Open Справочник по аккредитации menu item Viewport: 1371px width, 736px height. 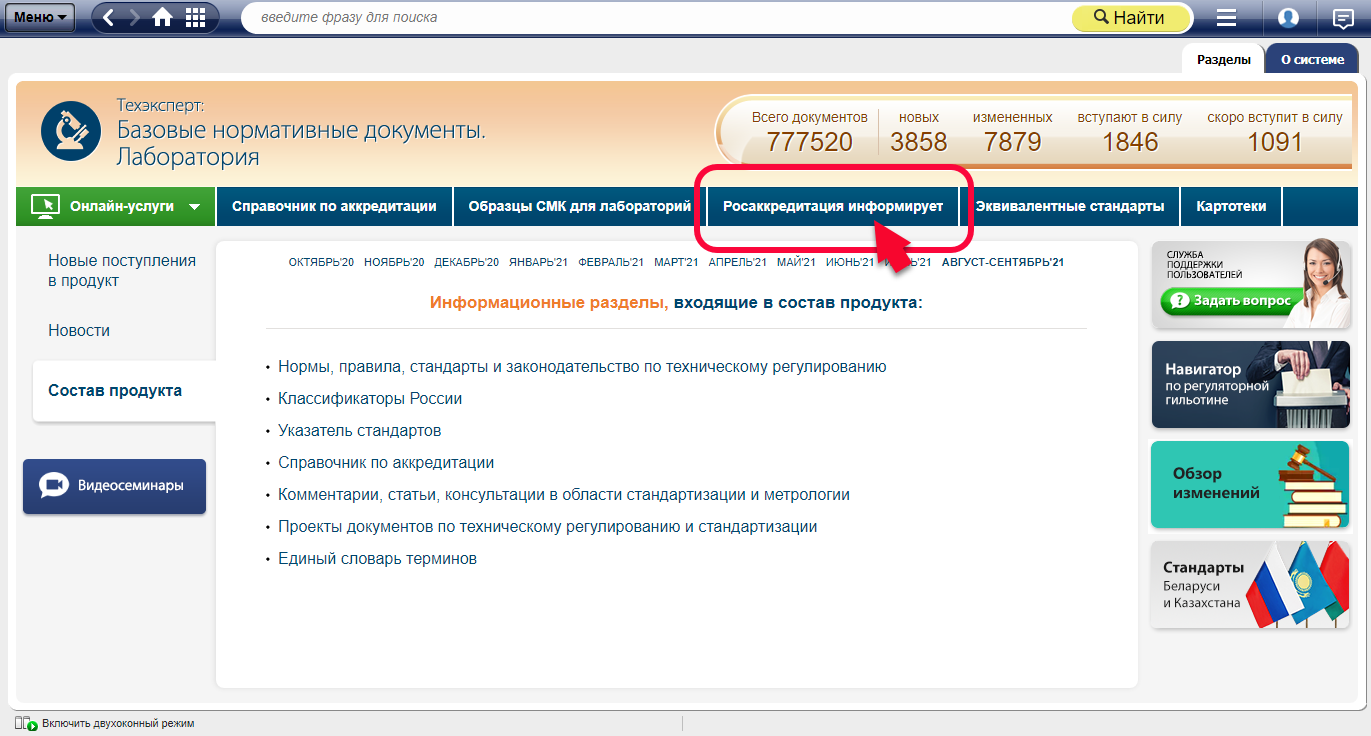pos(334,206)
